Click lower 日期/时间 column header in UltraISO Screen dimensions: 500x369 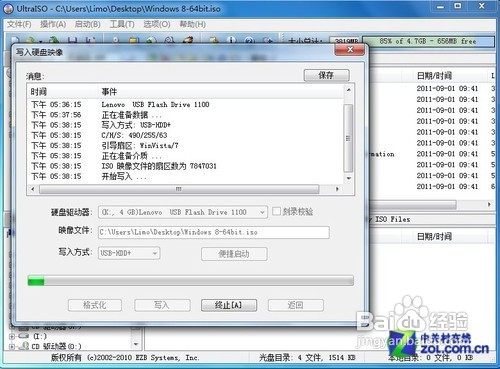coord(435,237)
